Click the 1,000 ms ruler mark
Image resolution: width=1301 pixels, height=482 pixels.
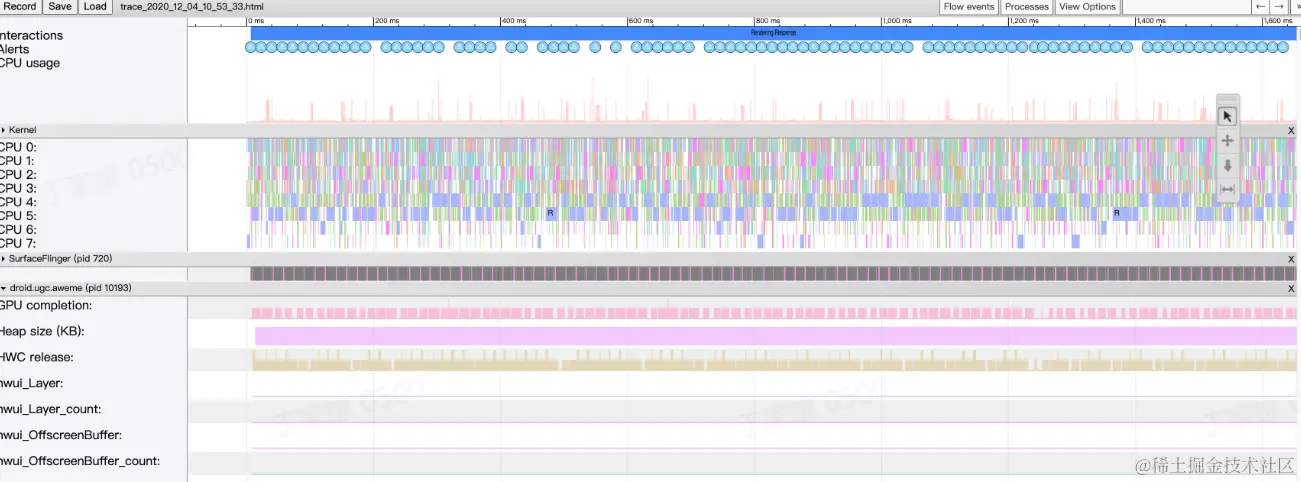897,20
